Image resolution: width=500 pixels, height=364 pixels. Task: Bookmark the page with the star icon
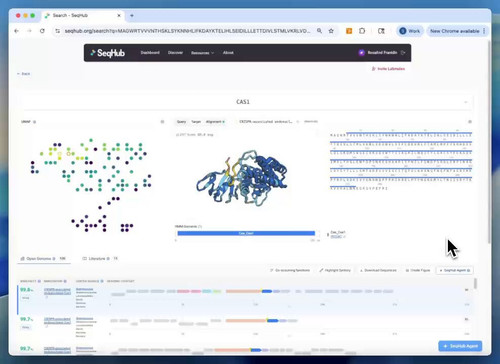point(331,31)
